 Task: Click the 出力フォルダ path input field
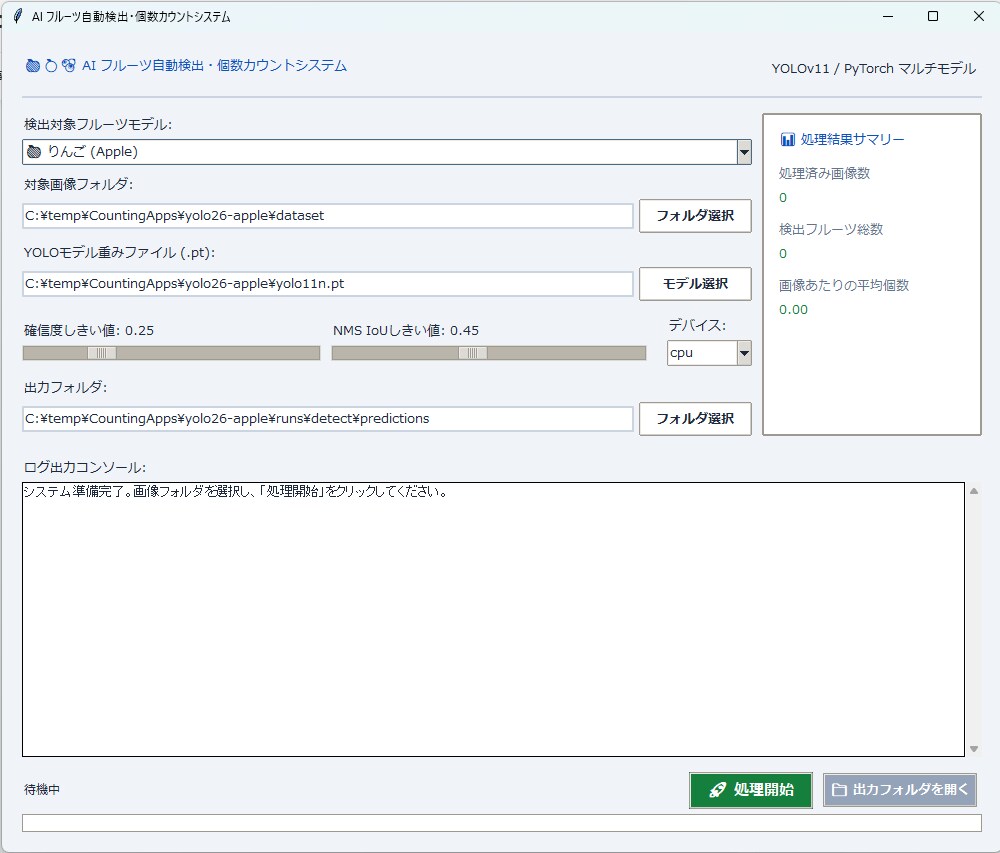[x=328, y=419]
